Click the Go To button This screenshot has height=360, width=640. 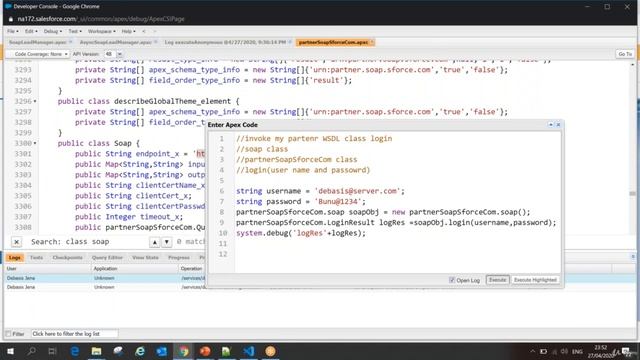(x=625, y=54)
